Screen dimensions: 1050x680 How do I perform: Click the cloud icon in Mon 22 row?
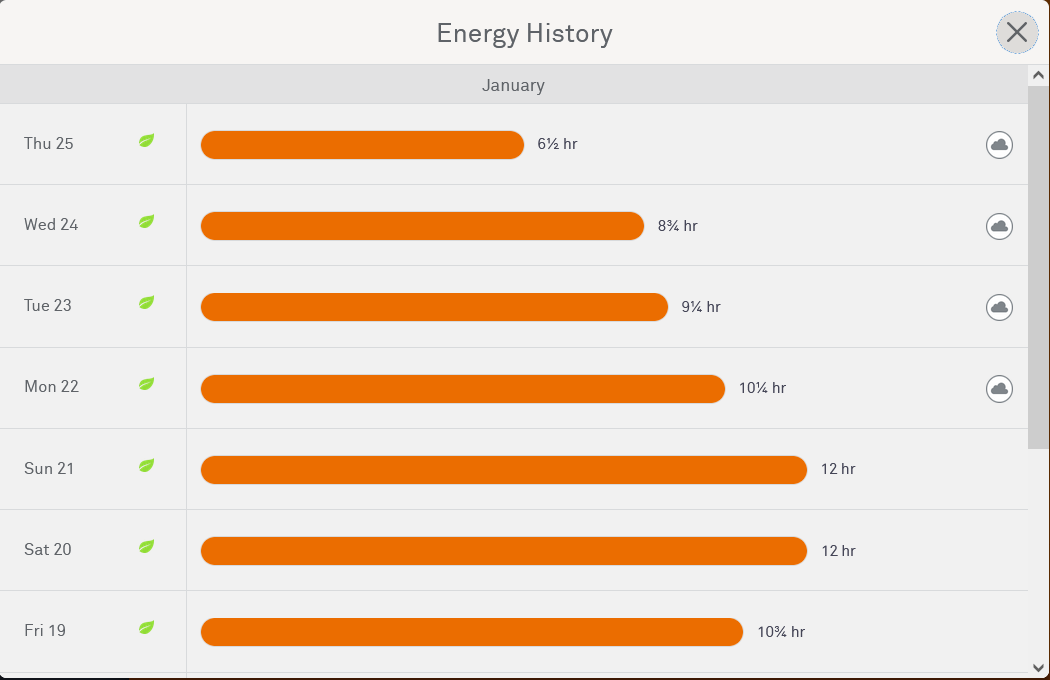(x=999, y=388)
